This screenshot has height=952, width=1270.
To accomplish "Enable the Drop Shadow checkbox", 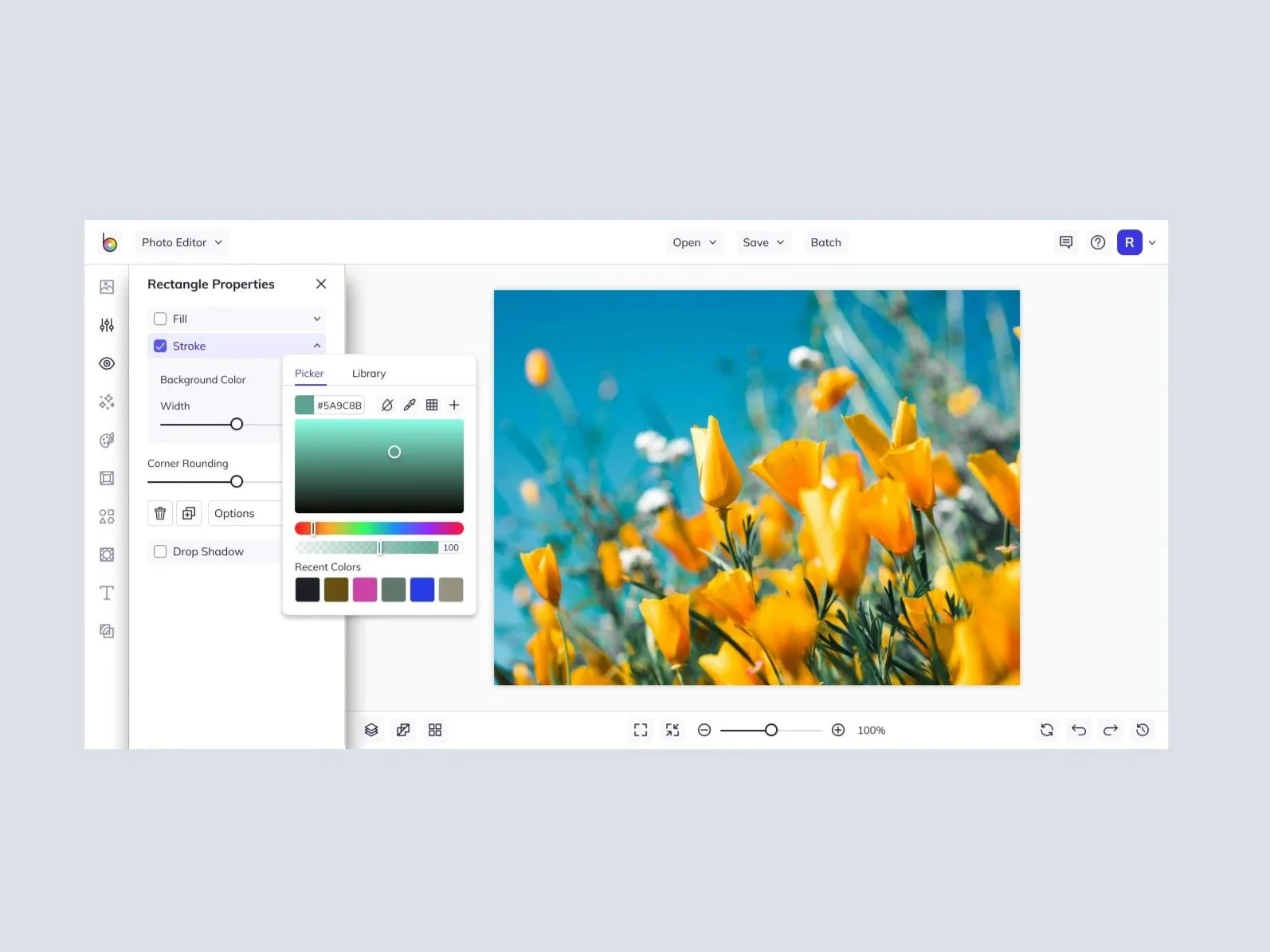I will click(x=160, y=551).
